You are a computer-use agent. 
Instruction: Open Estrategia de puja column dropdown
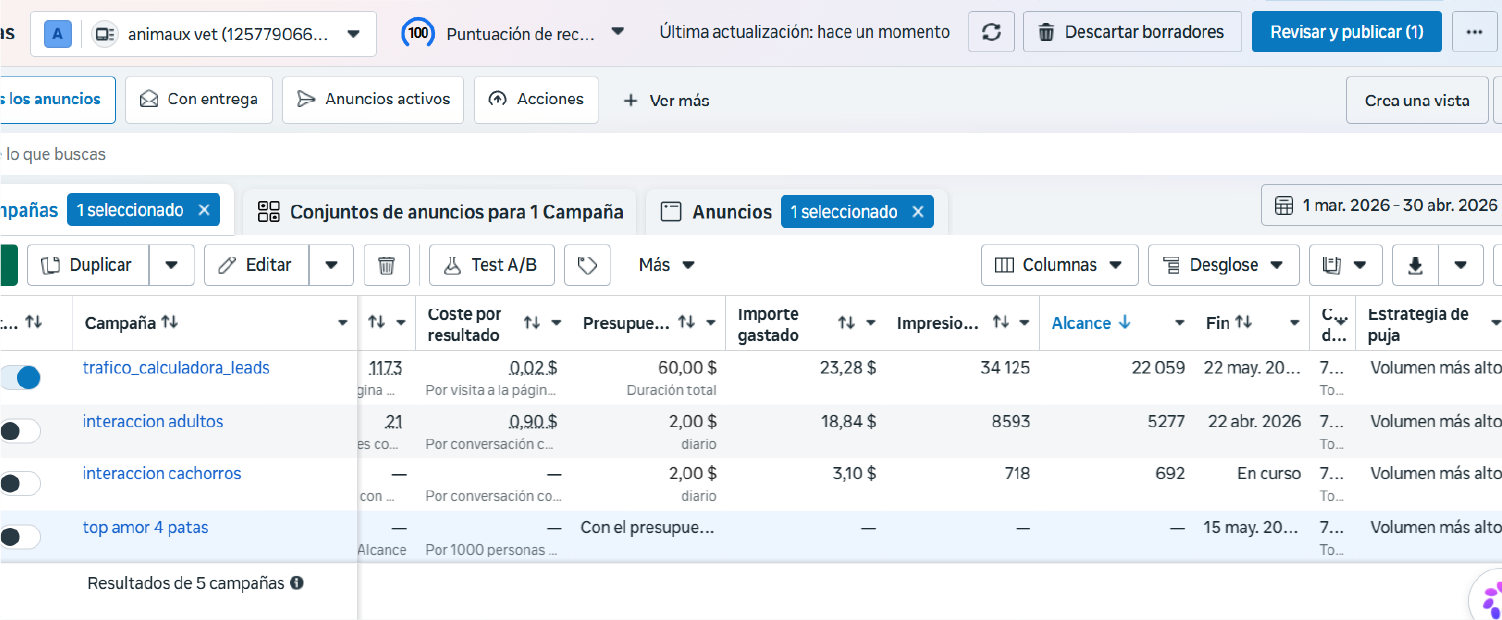tap(1495, 323)
